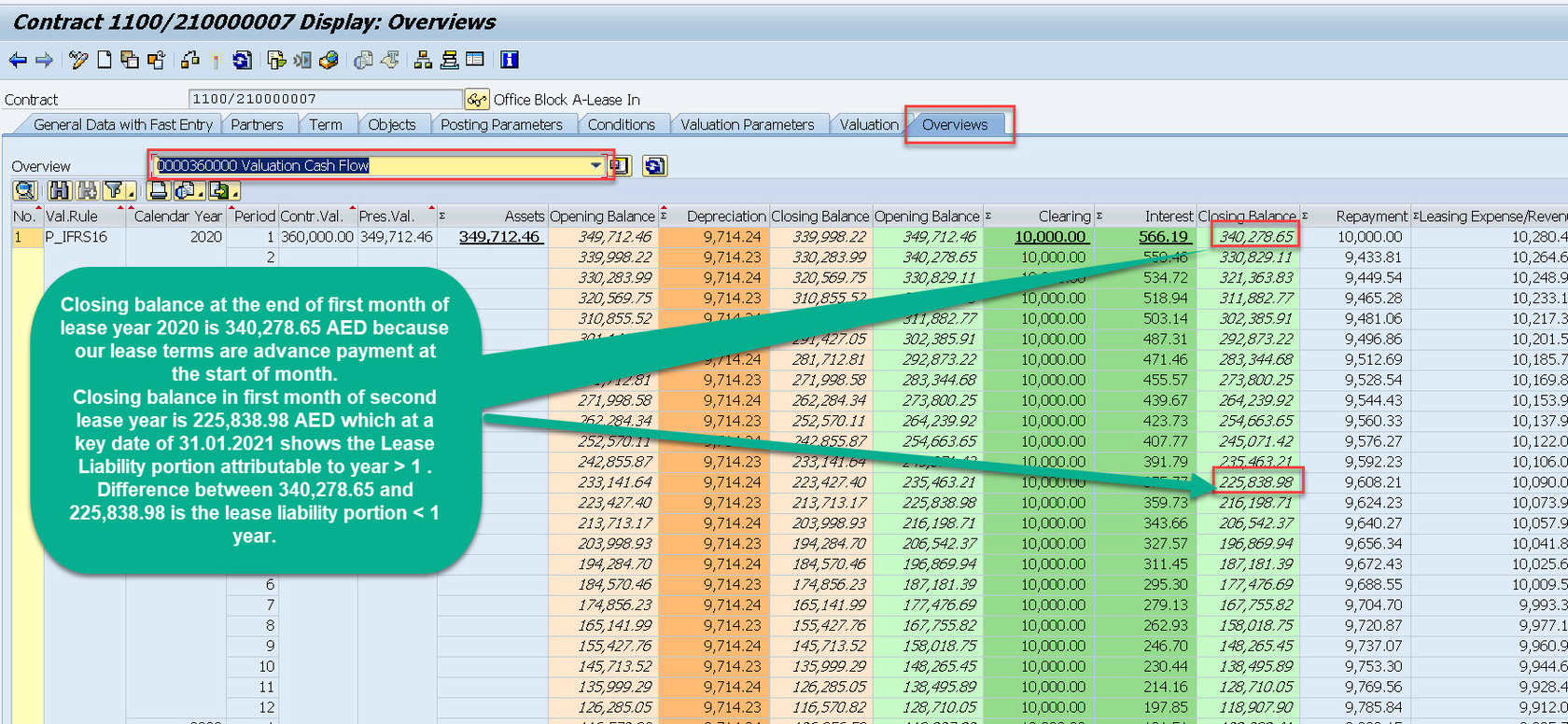This screenshot has height=724, width=1568.
Task: Select the Valuation tab
Action: 869,125
